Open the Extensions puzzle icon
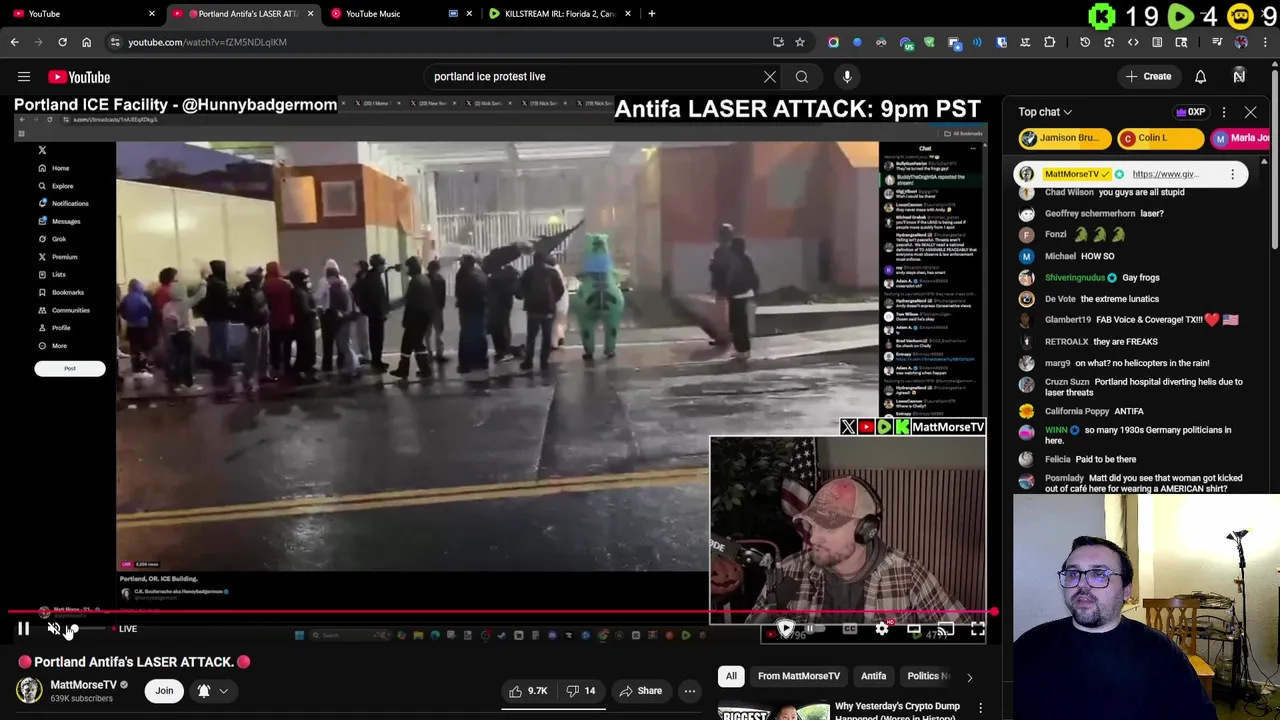 point(1049,42)
